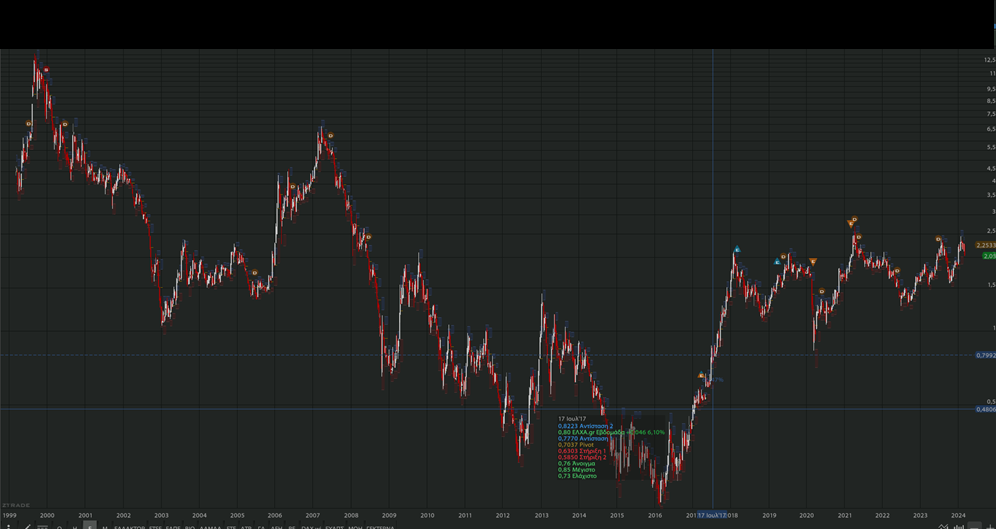Click the 0,6303 Στήριξη 1 tooltip line
Image resolution: width=996 pixels, height=529 pixels.
coord(582,451)
